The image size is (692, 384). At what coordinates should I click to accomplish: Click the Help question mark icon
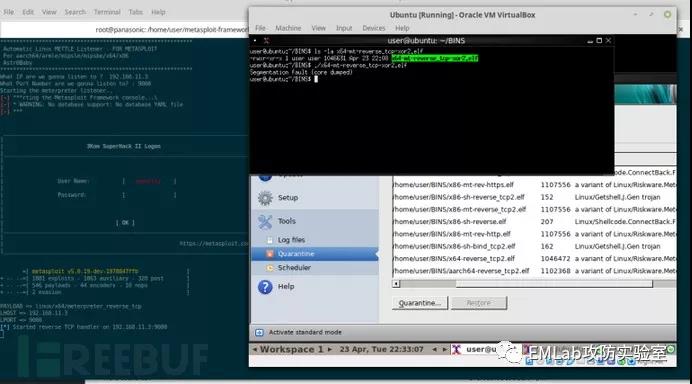pos(265,287)
